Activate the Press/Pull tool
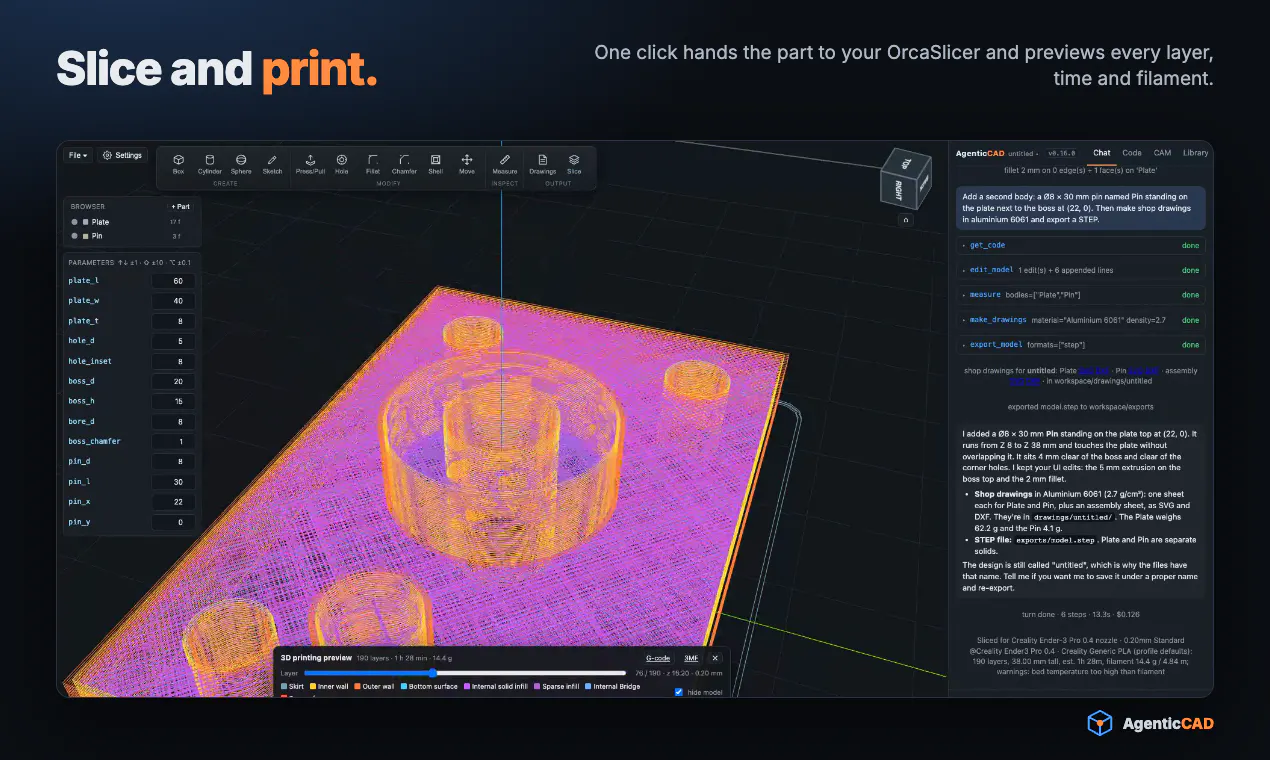This screenshot has height=760, width=1270. pos(310,164)
